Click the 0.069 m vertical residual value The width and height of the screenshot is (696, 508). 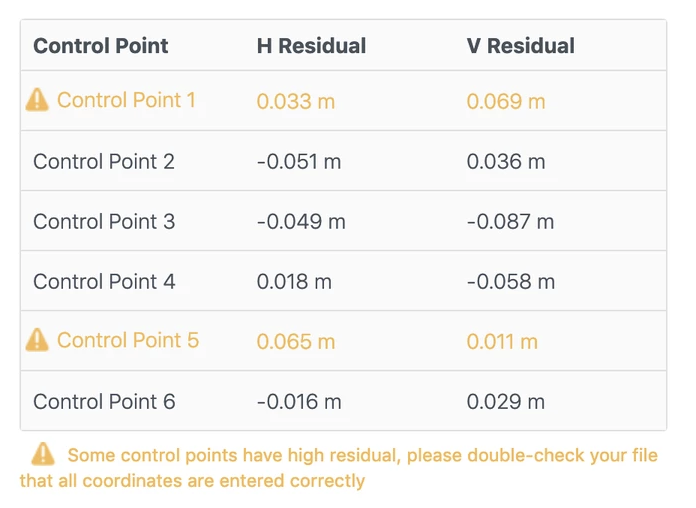tap(506, 101)
